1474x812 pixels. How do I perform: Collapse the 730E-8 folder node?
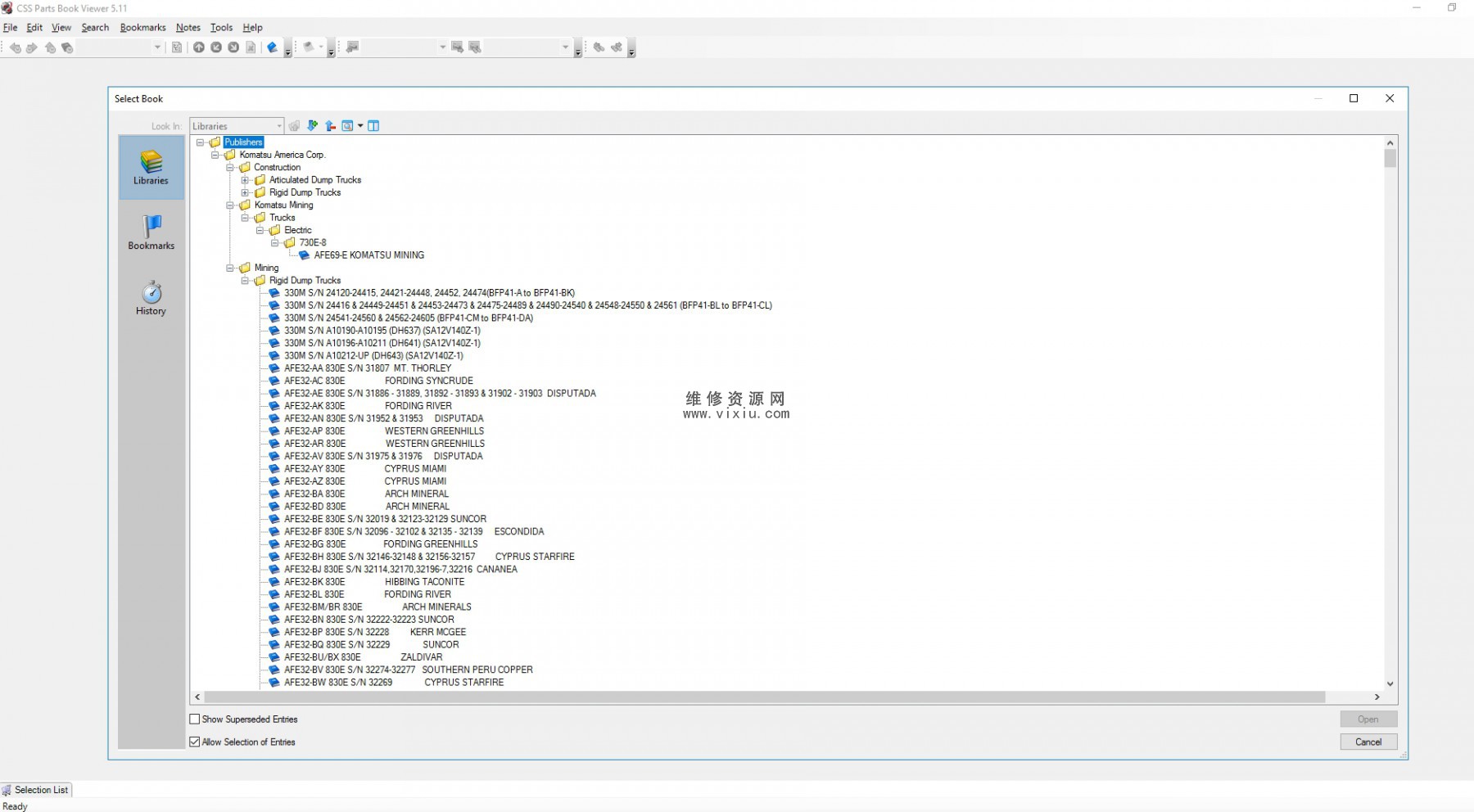click(275, 243)
